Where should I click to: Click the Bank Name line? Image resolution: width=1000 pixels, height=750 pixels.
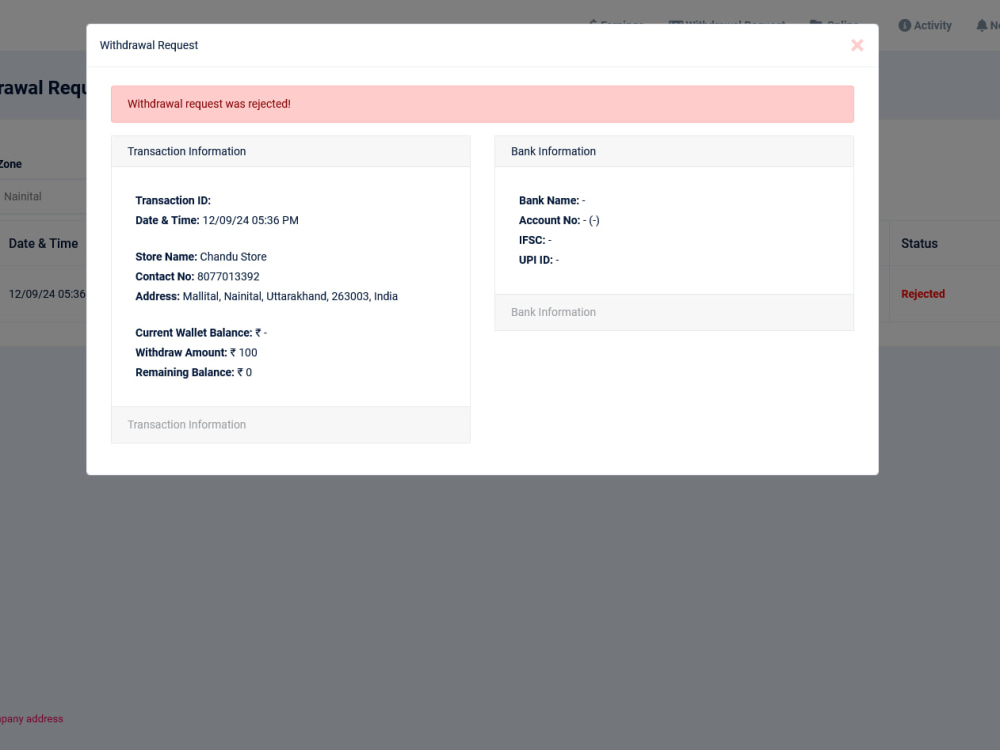coord(552,200)
